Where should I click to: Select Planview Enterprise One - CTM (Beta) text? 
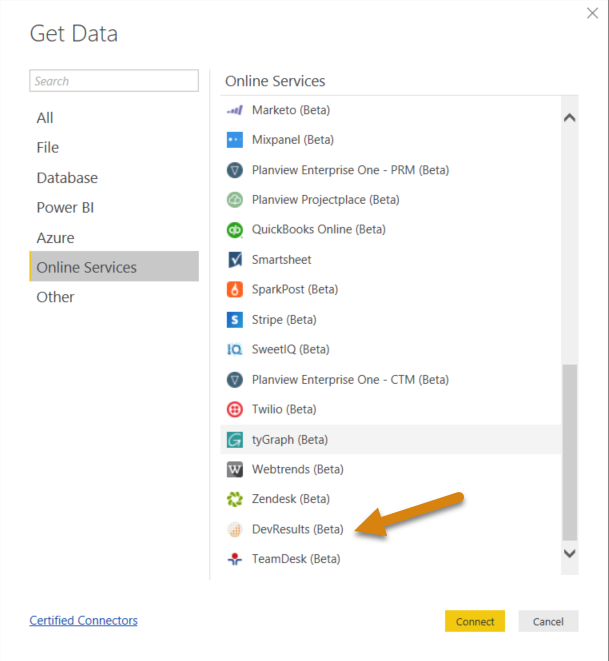coord(350,380)
